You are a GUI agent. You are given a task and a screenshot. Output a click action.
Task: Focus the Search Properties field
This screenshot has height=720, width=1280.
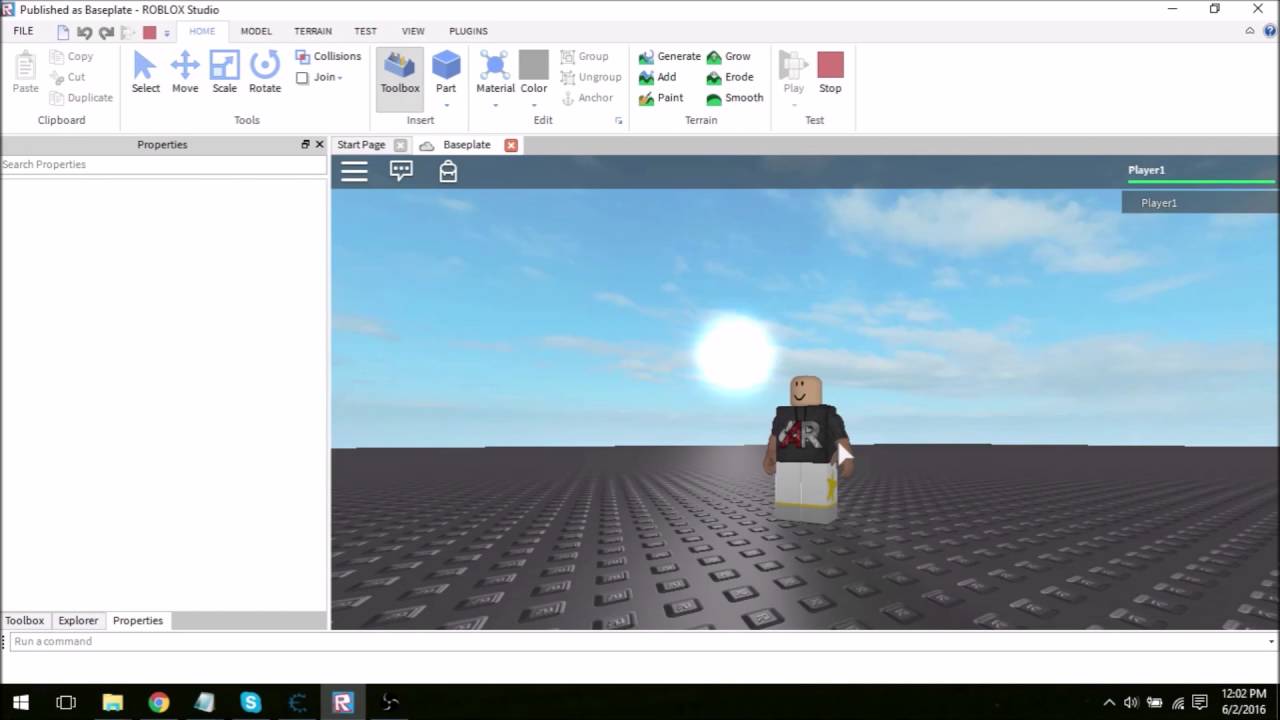(x=163, y=164)
